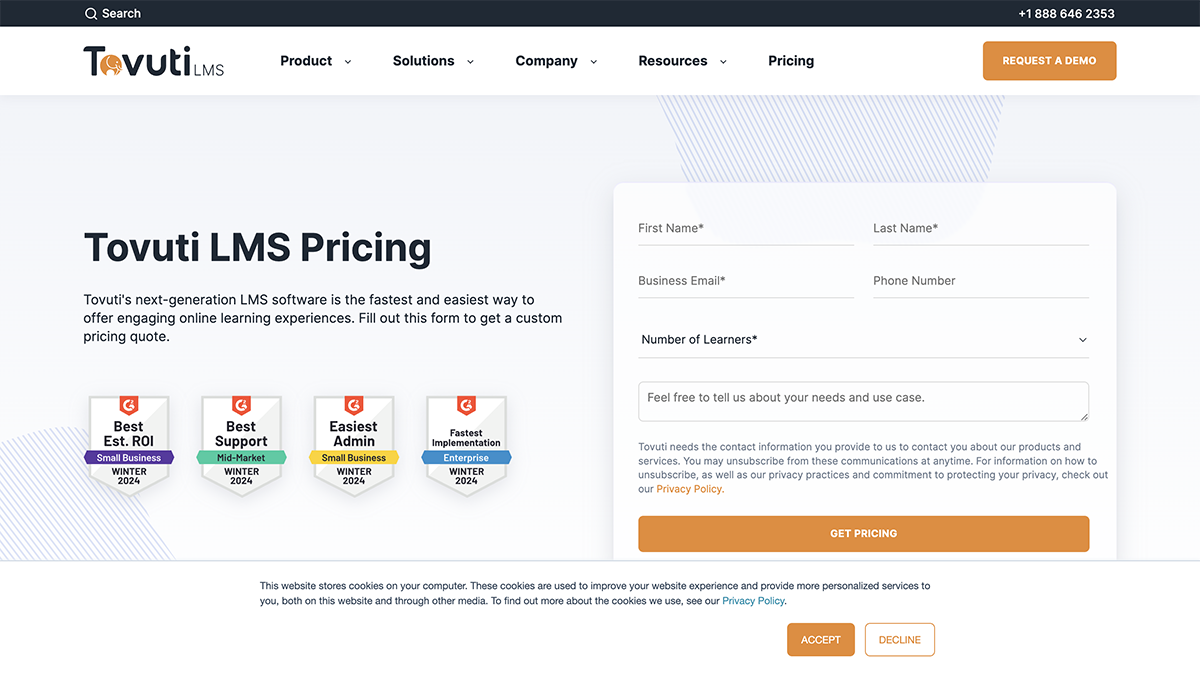Open the Solutions menu chevron

470,61
